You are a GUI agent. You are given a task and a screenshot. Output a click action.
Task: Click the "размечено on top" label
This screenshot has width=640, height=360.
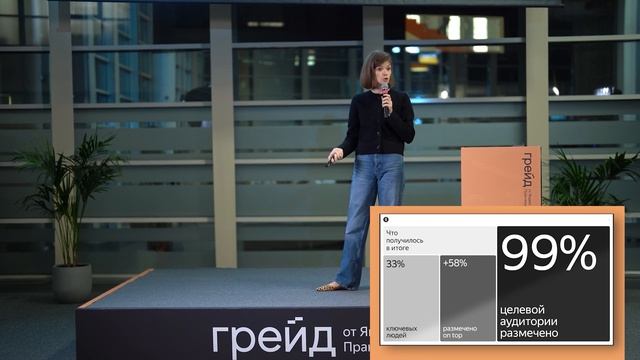click(460, 332)
